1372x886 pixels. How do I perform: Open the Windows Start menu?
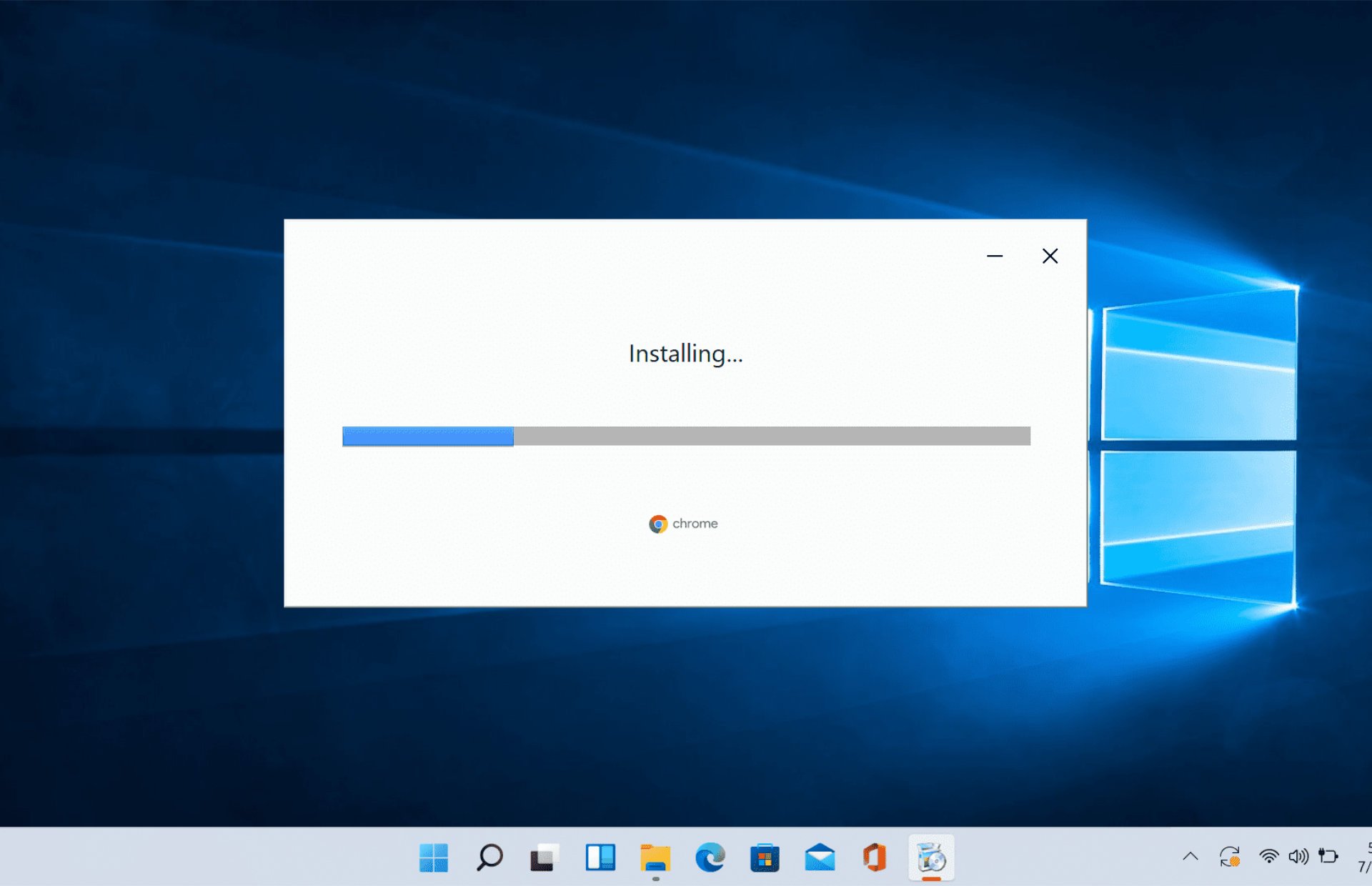click(434, 857)
